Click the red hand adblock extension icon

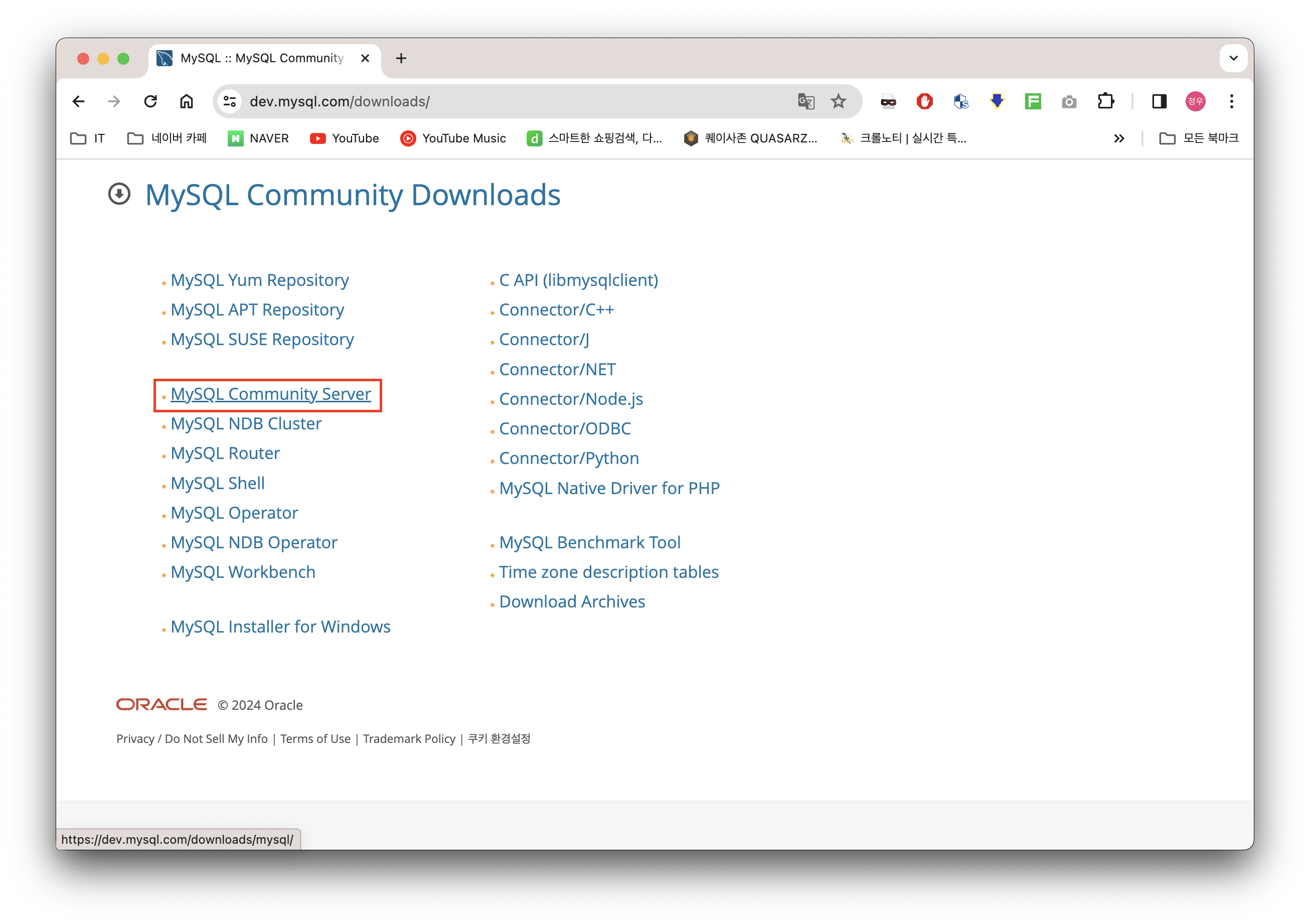tap(924, 102)
